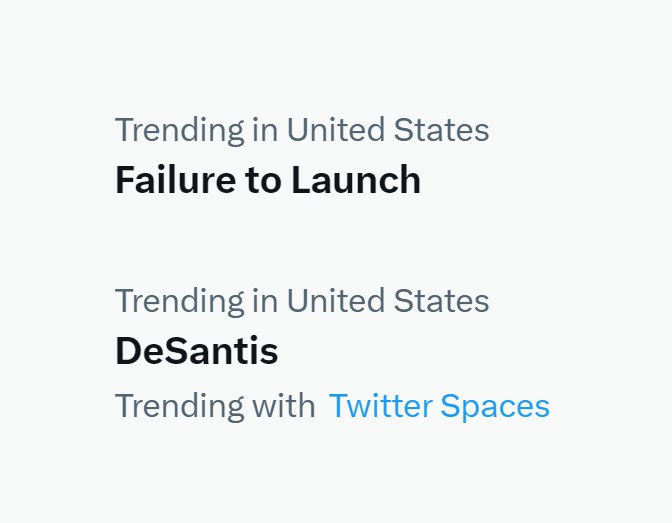Click 'United States' in the second trend label
This screenshot has height=523, width=672.
pos(388,301)
